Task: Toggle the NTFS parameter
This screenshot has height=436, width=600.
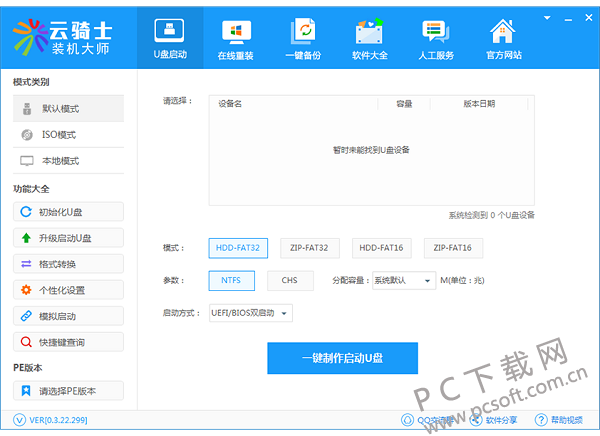Action: click(232, 281)
